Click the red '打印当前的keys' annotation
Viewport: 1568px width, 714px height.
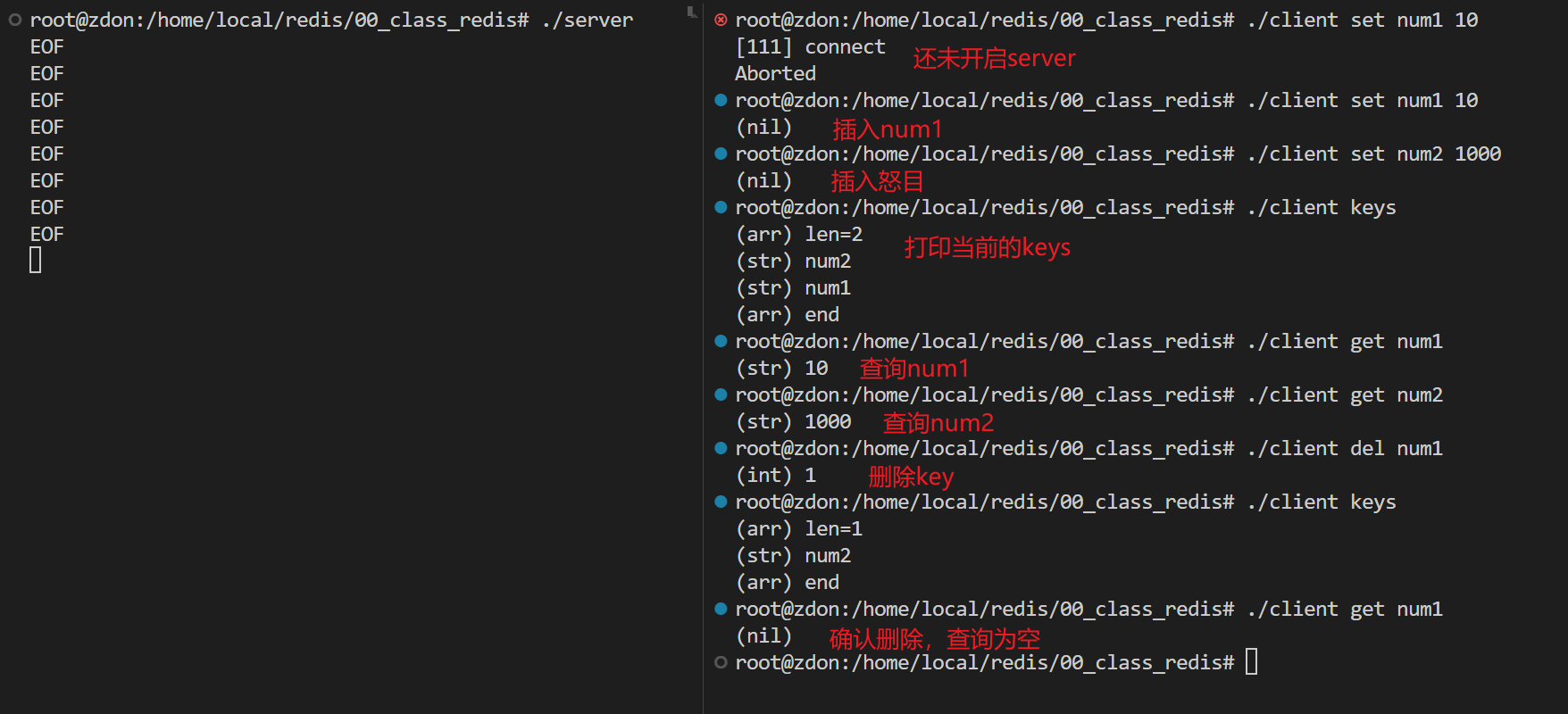pyautogui.click(x=987, y=247)
